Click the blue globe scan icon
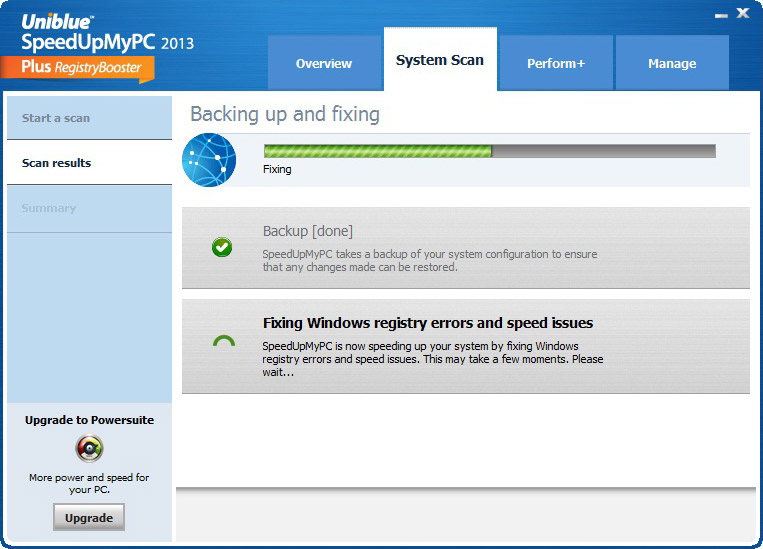The width and height of the screenshot is (763, 549). click(x=209, y=160)
